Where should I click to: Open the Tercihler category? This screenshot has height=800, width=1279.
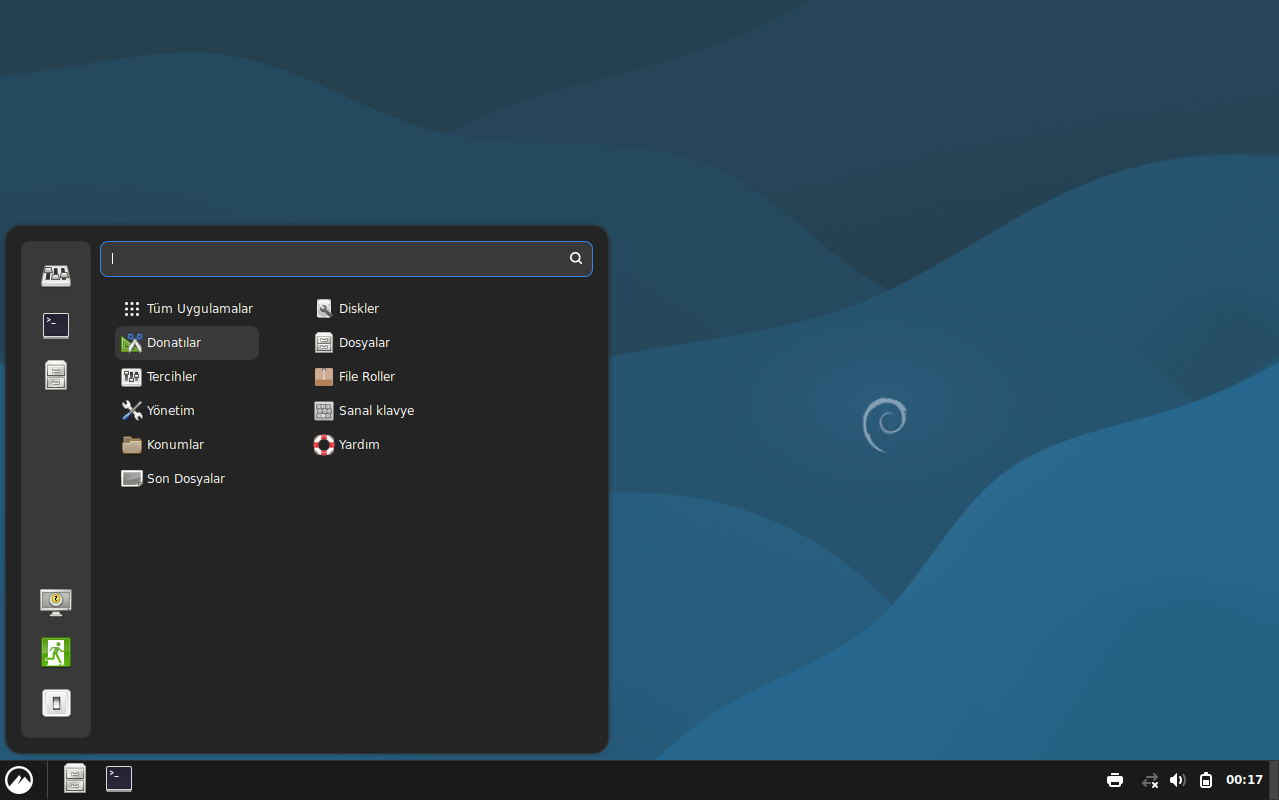[x=187, y=377]
